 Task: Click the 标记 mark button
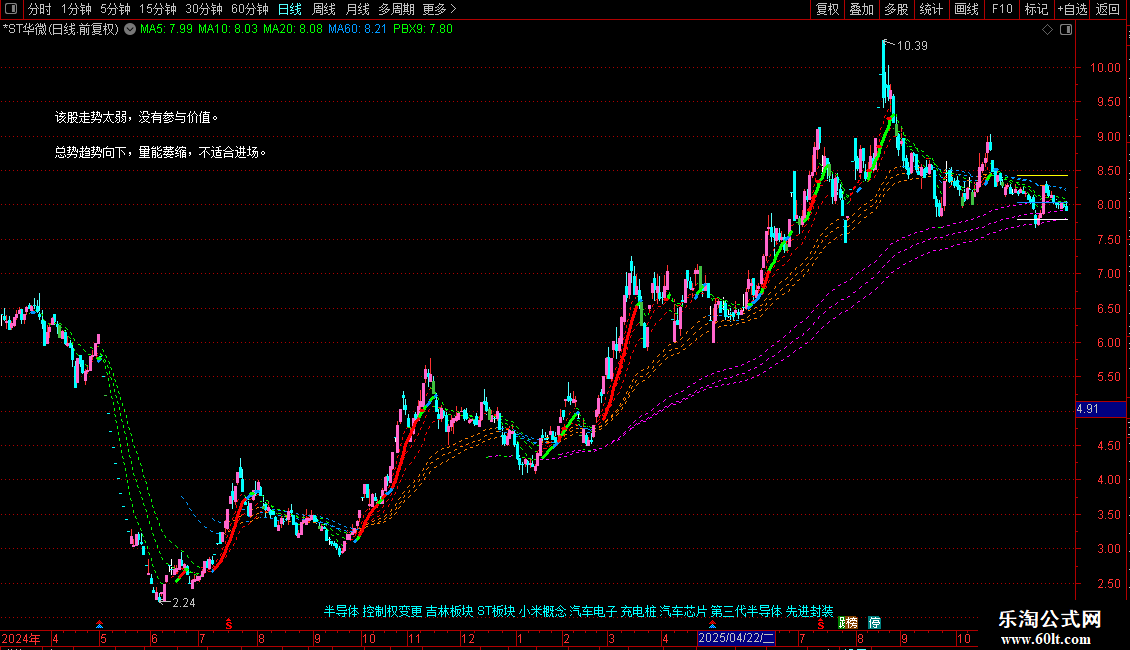coord(1036,9)
